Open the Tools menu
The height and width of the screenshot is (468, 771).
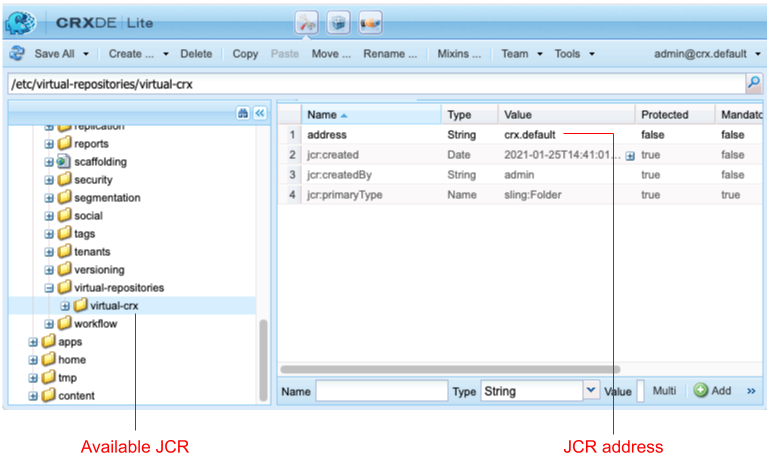click(567, 54)
